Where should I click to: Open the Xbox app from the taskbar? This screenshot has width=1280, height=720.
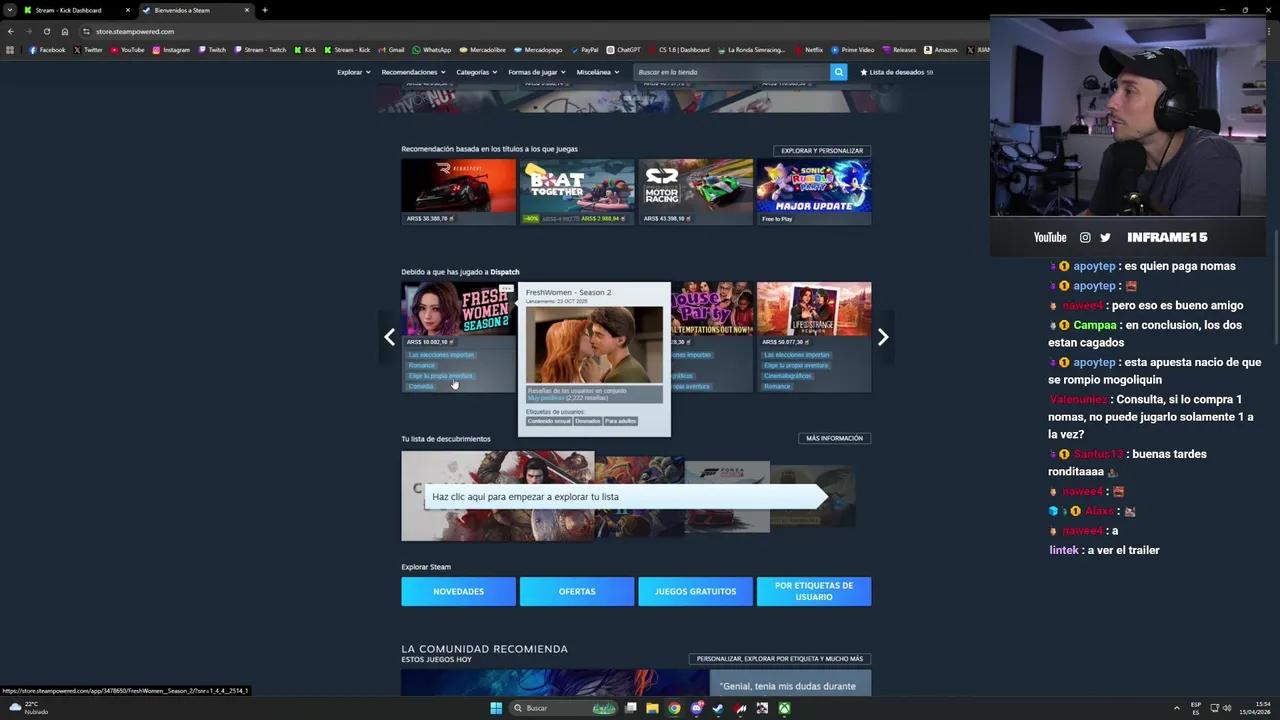pos(785,708)
